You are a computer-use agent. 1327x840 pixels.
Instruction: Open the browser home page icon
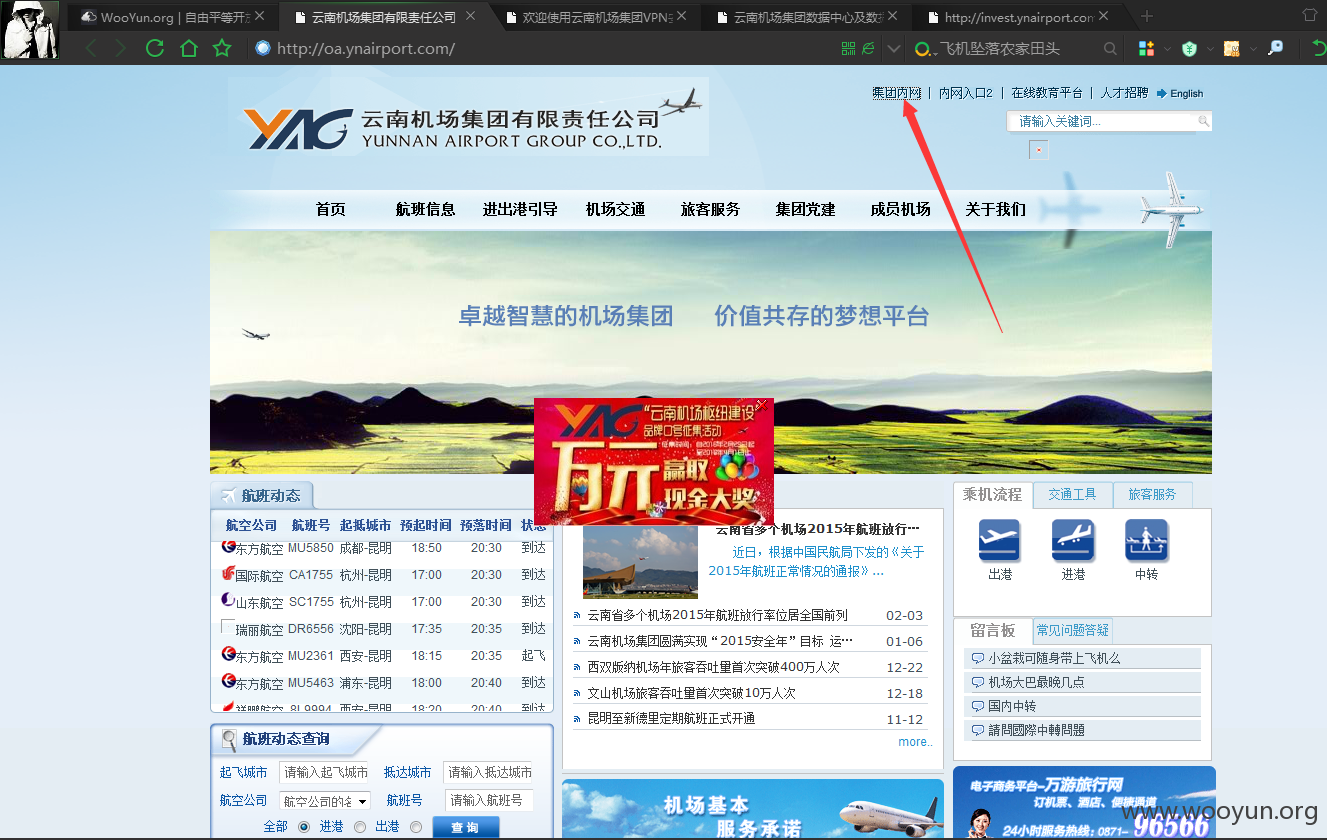coord(188,48)
